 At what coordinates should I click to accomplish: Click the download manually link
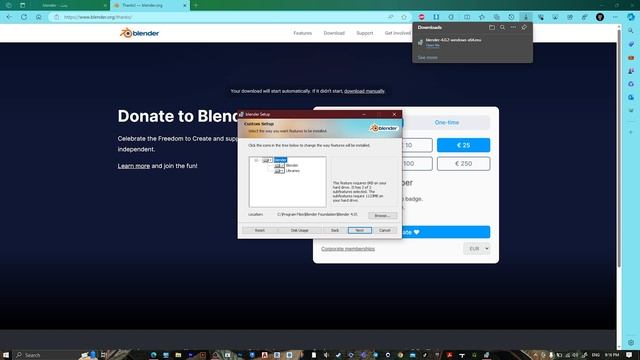tap(364, 91)
